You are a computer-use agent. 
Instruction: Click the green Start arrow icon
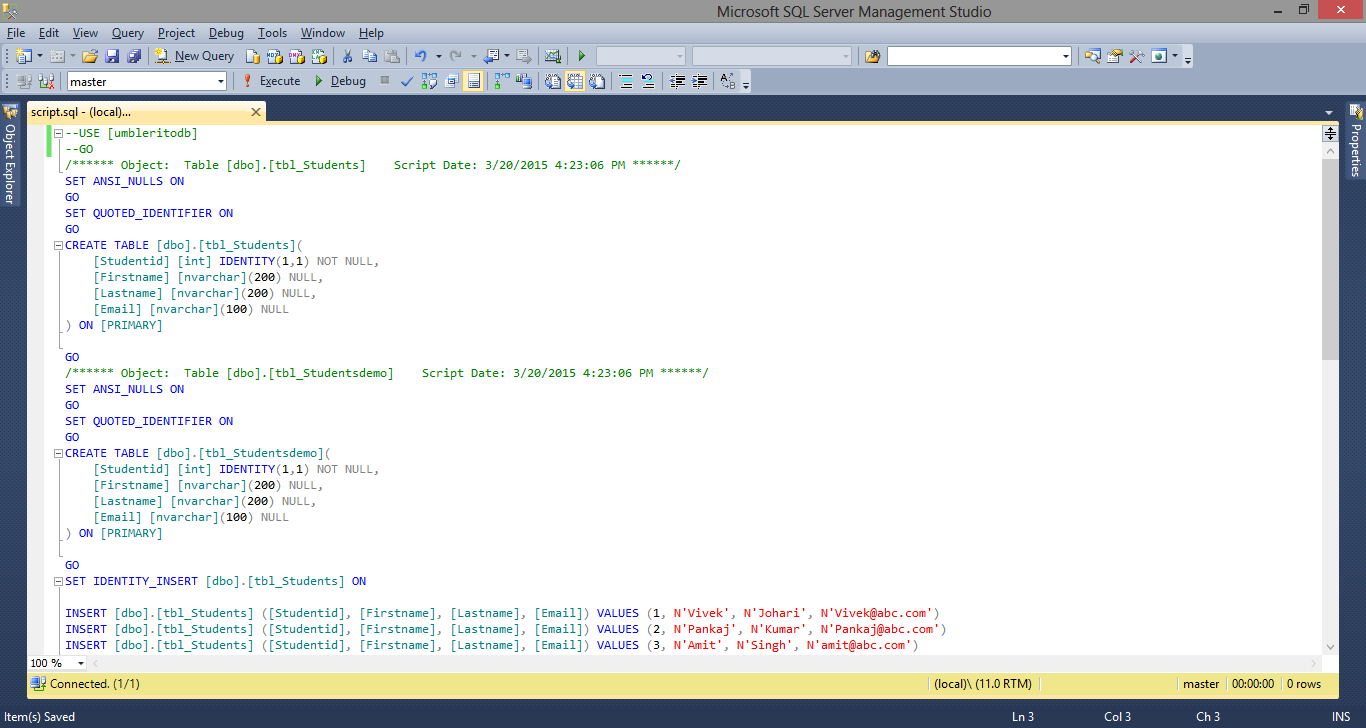(x=581, y=56)
